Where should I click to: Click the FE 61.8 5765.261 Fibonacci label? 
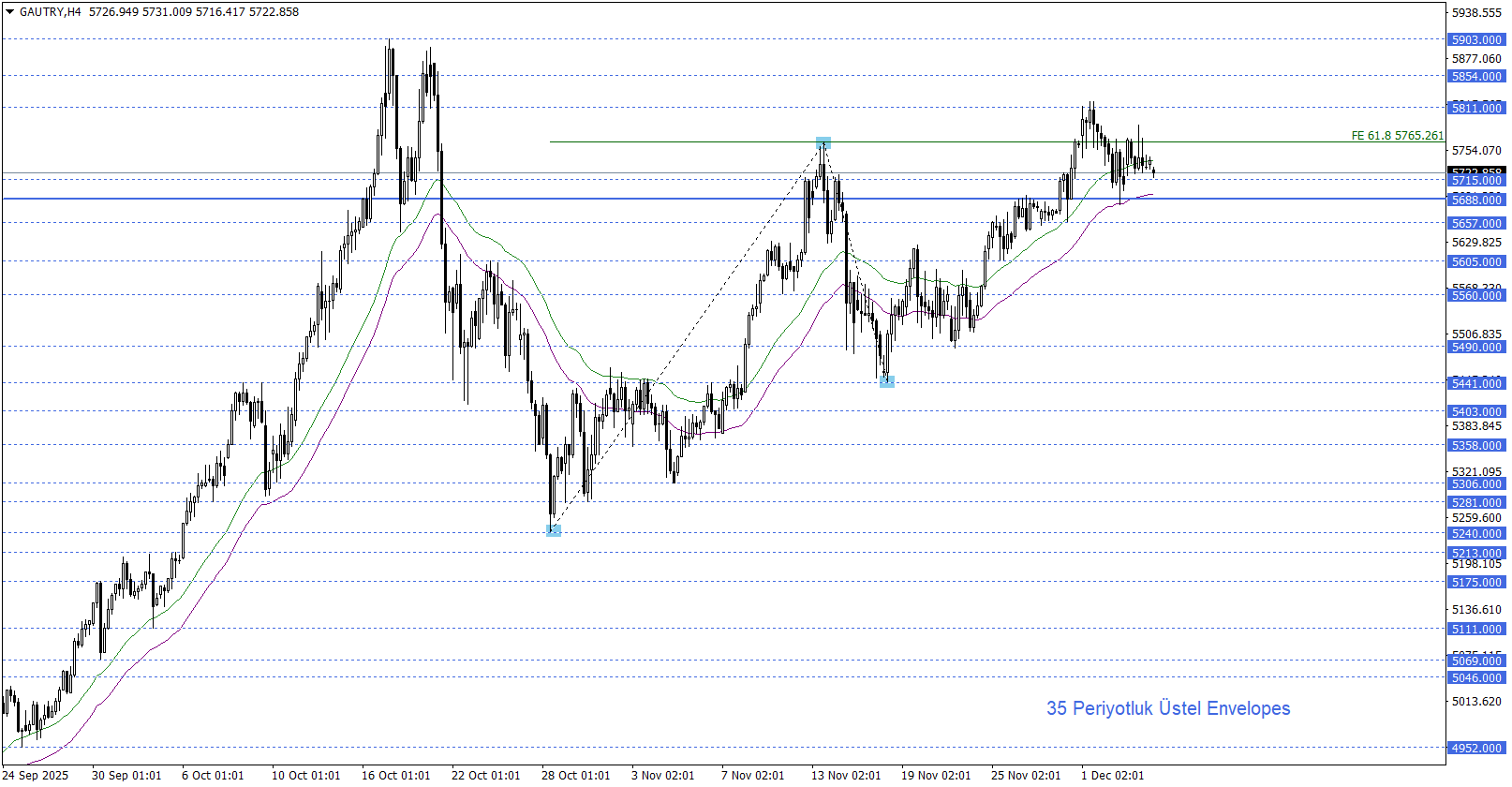pyautogui.click(x=1397, y=136)
